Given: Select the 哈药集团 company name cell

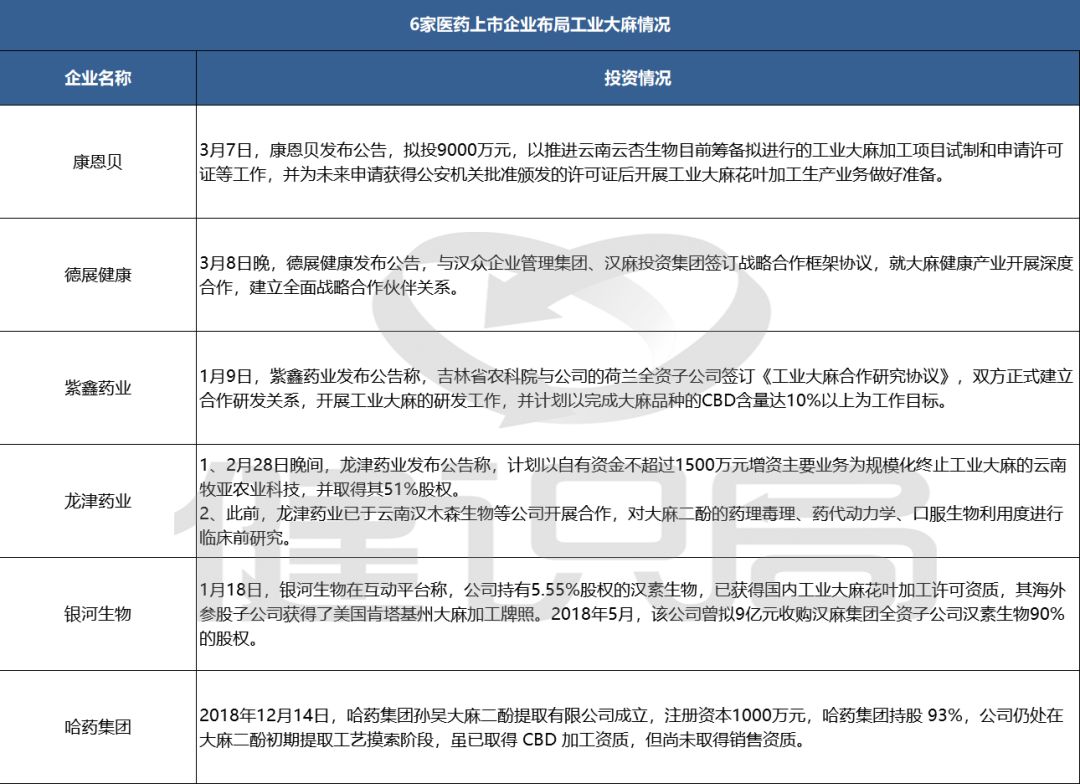Looking at the screenshot, I should [98, 727].
